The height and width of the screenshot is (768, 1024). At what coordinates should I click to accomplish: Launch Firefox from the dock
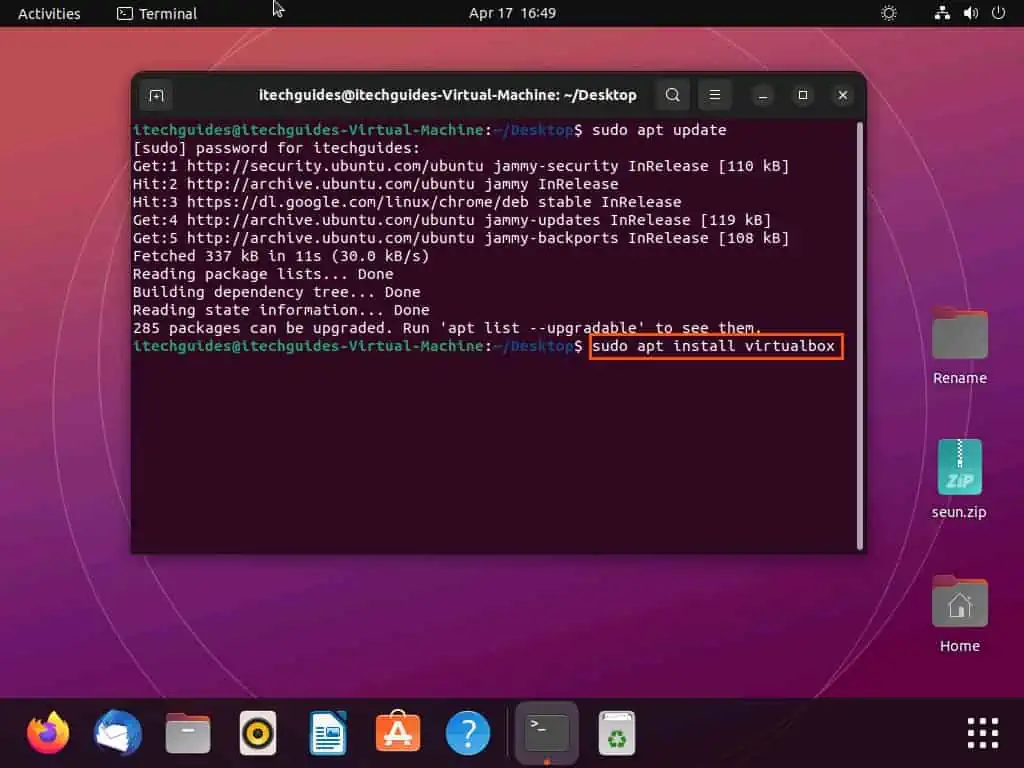click(48, 733)
